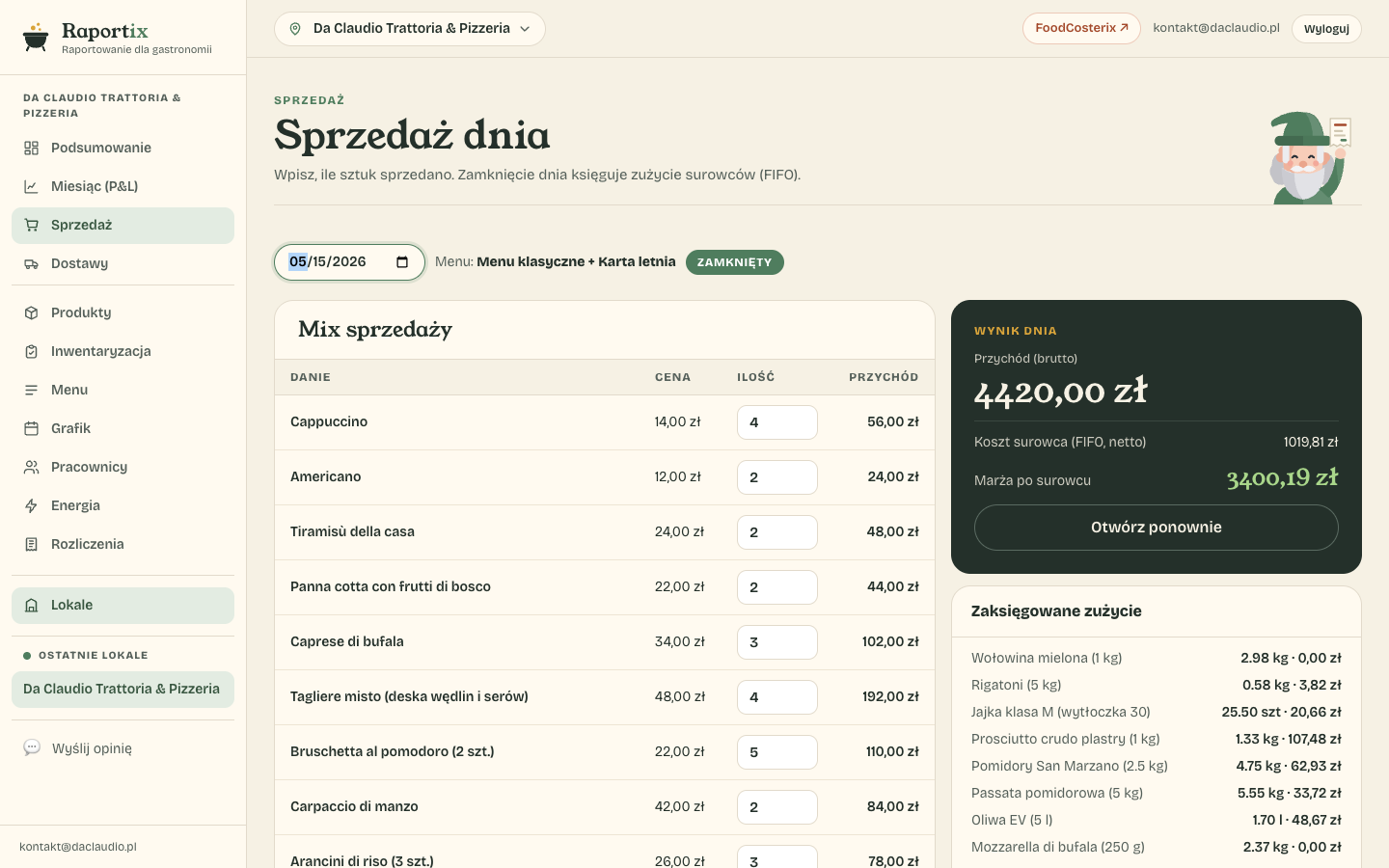Click Otwórz ponownie button
Screen dimensions: 1389x868
click(1157, 528)
